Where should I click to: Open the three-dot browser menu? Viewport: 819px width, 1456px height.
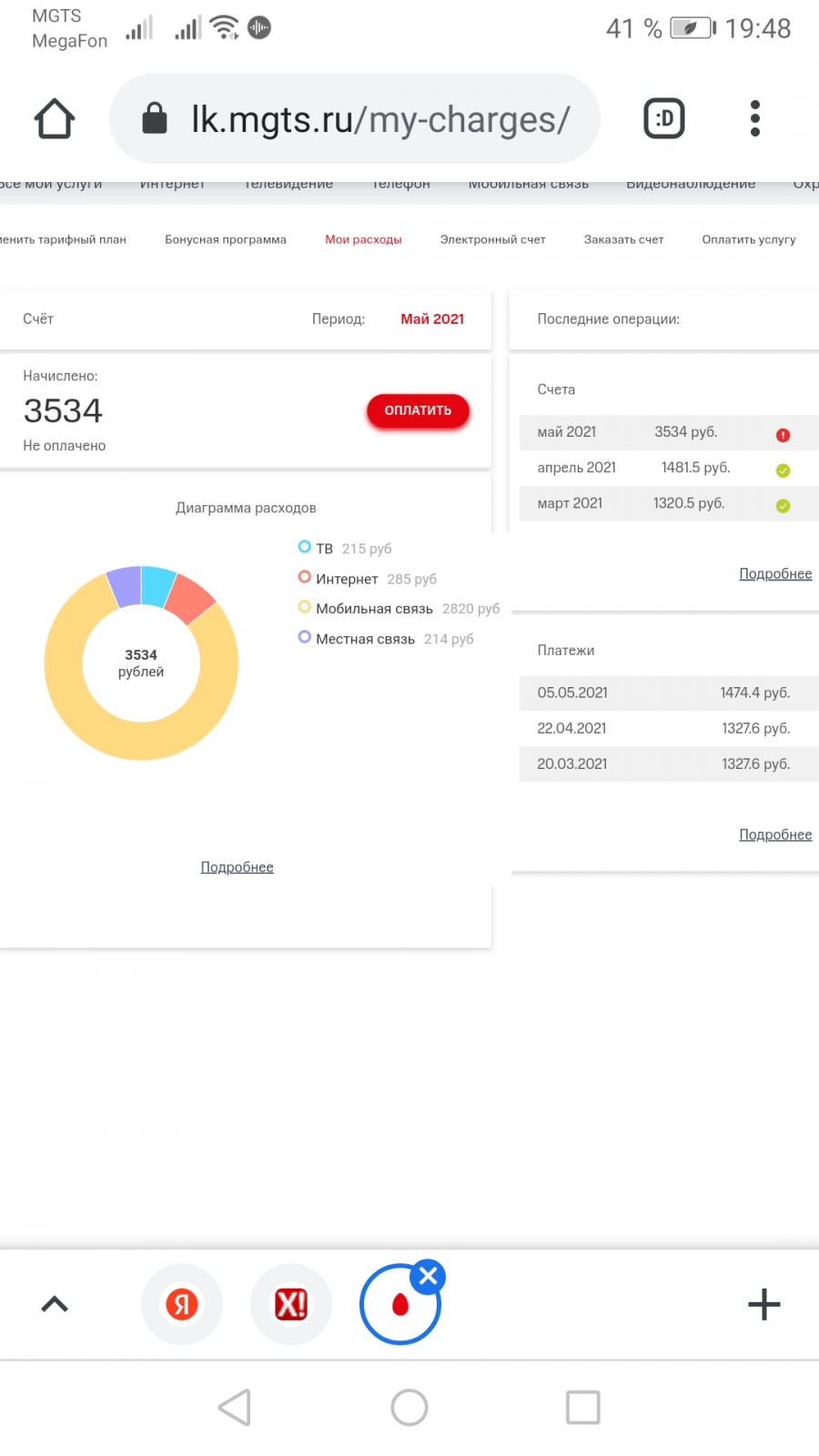pos(754,119)
